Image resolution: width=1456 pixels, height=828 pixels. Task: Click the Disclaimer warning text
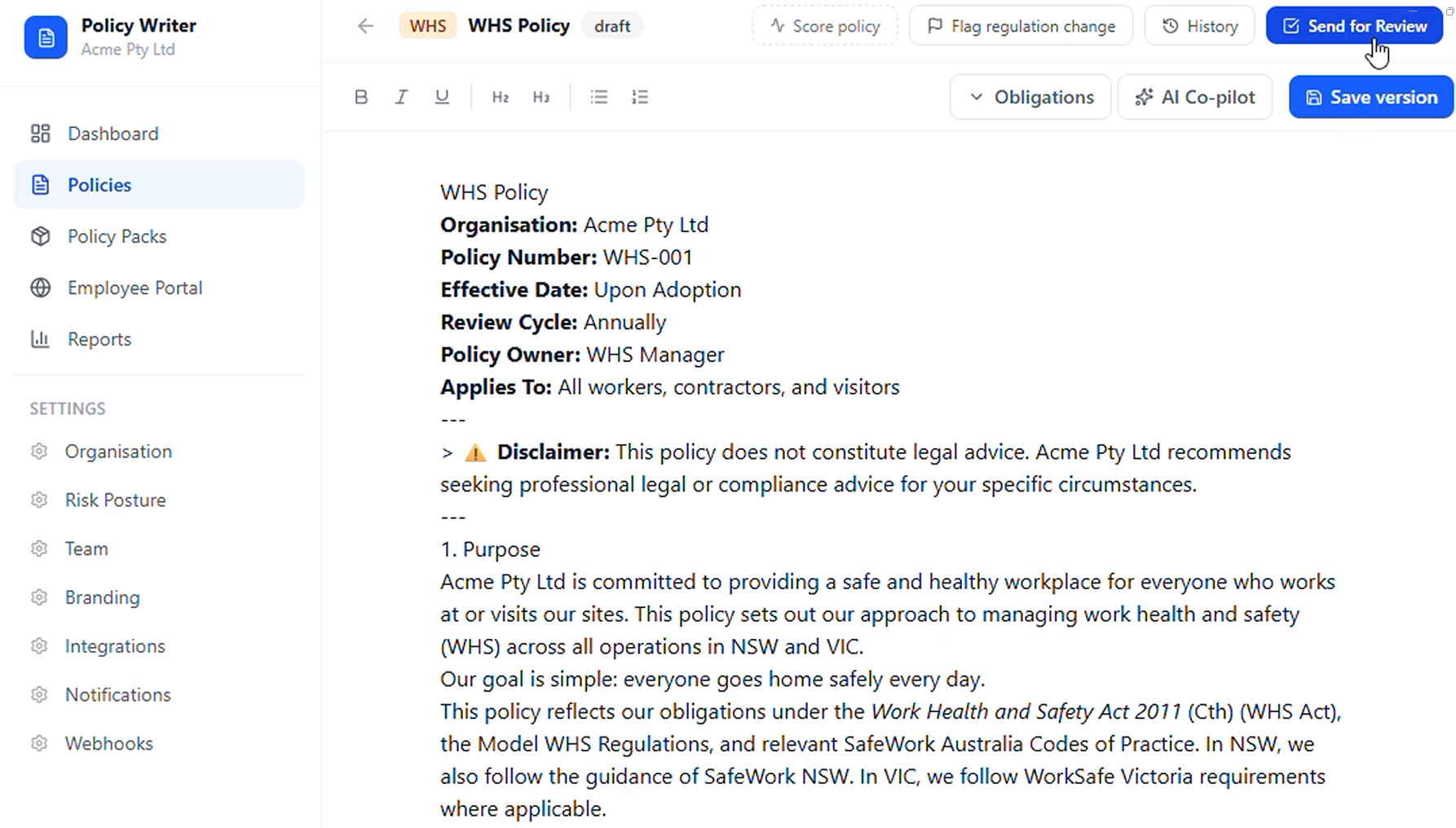866,469
